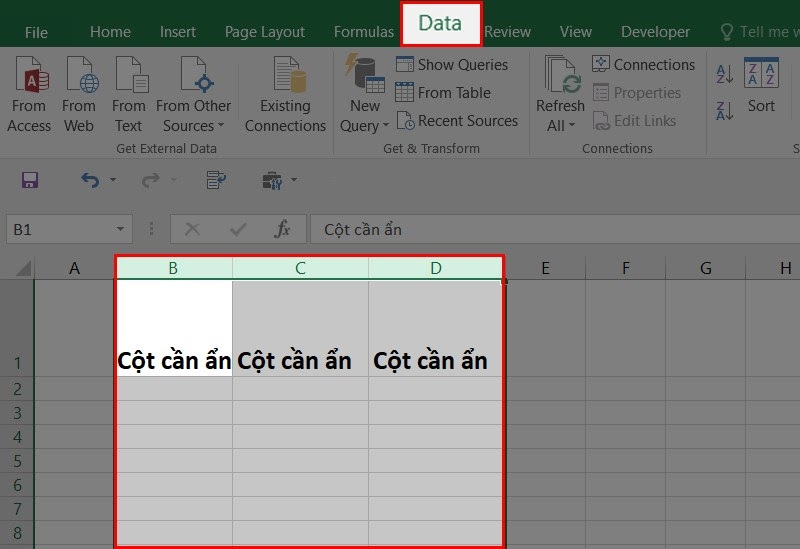
Task: Open the View tab
Action: (x=576, y=32)
